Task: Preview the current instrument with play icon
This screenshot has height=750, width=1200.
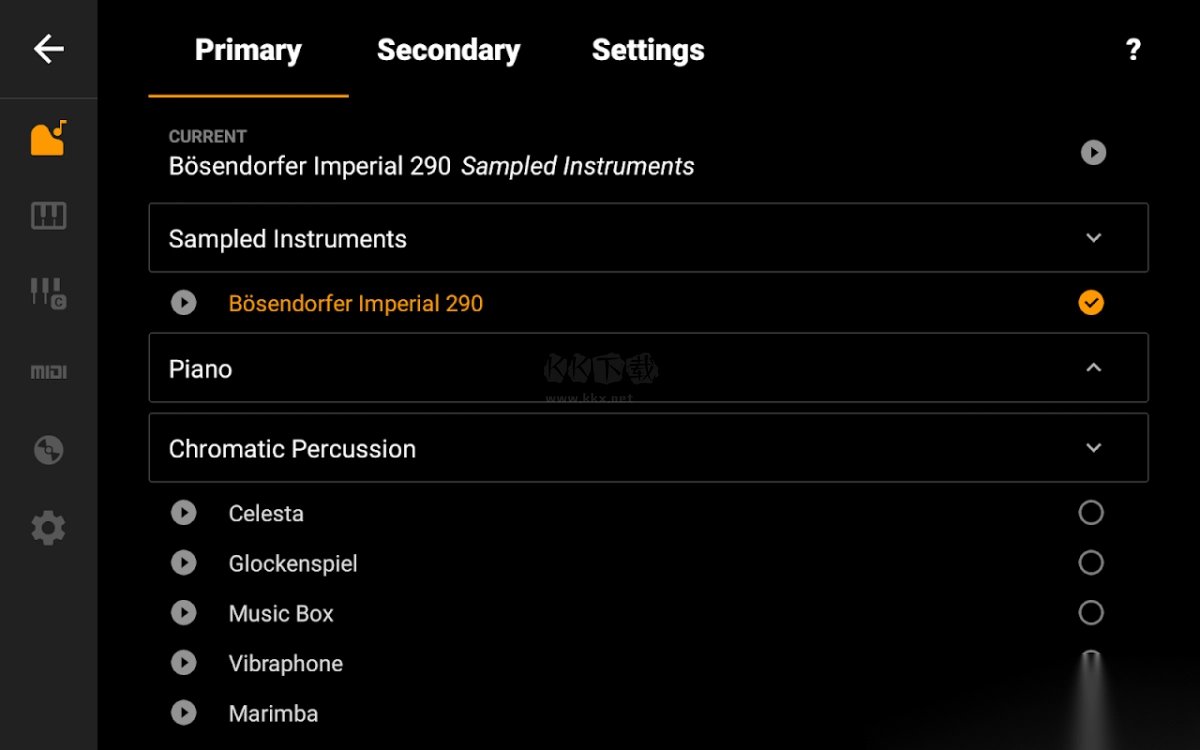Action: point(1093,153)
